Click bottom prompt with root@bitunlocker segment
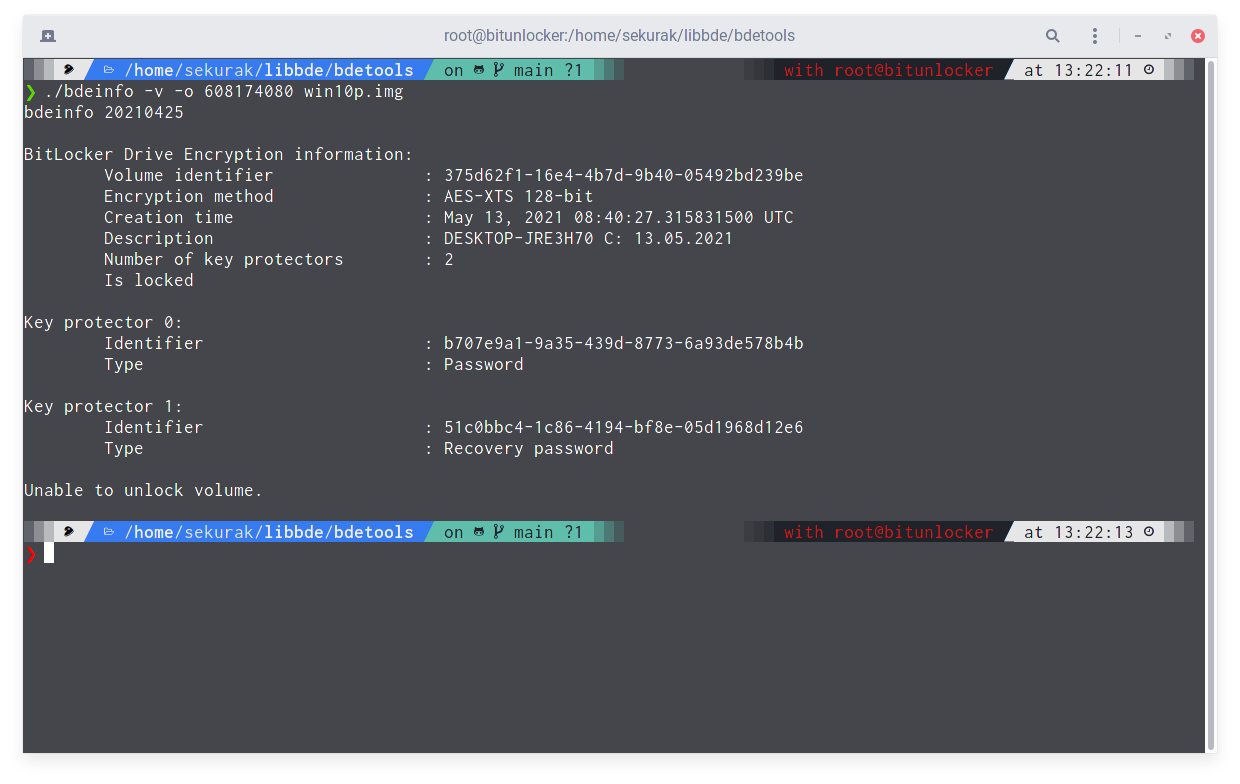 [x=889, y=532]
